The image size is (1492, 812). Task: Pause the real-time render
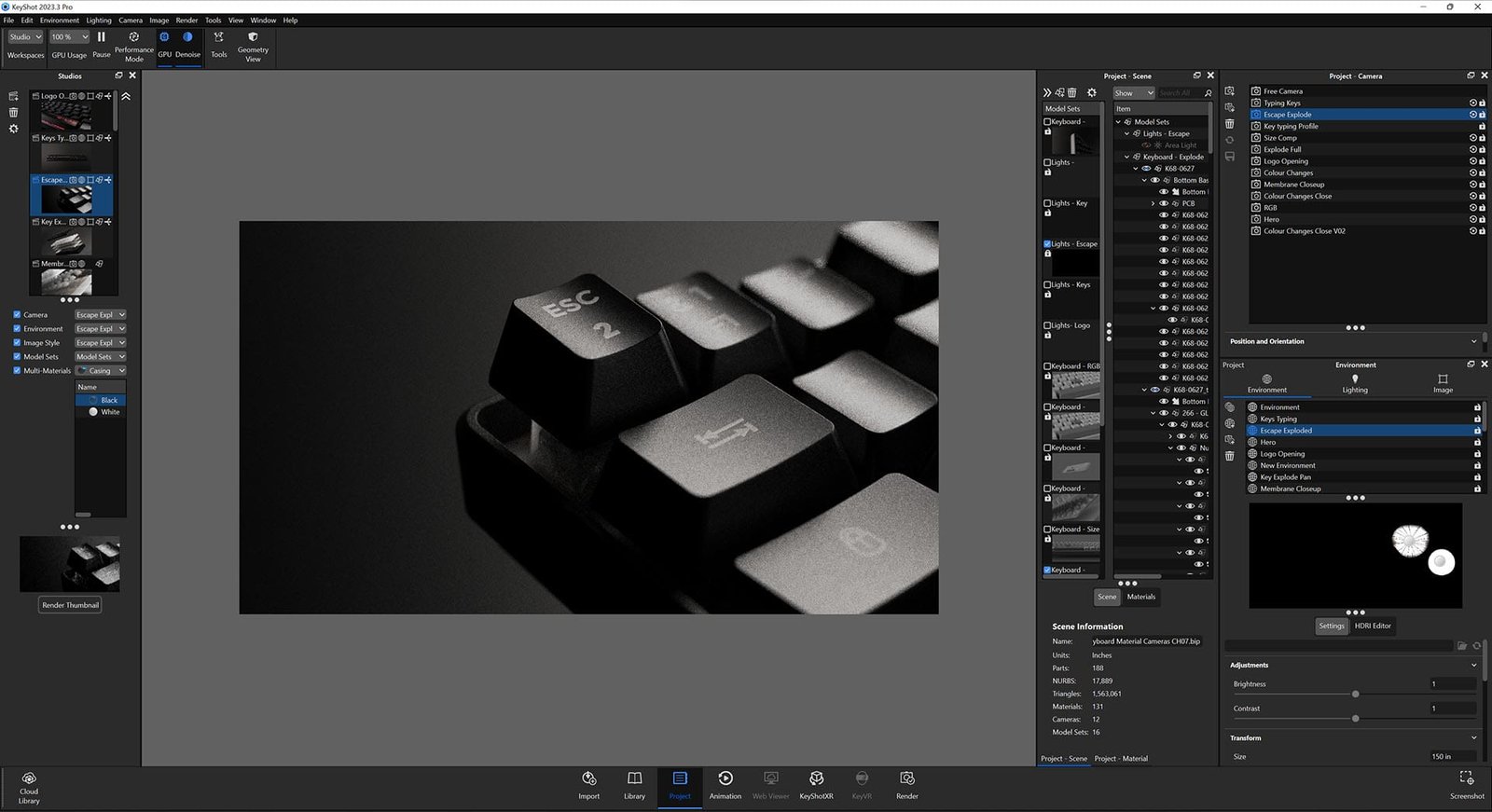[x=102, y=44]
